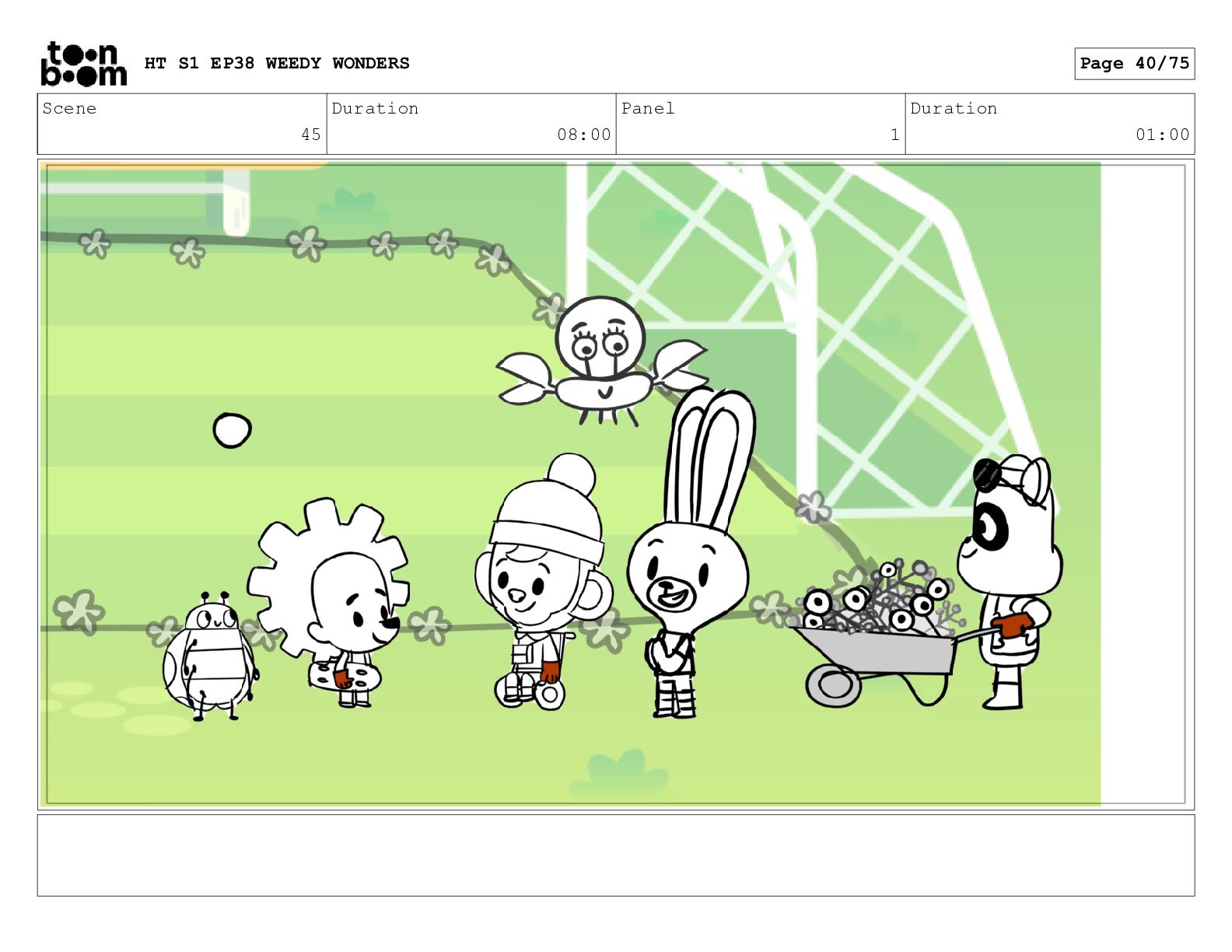Screen dimensions: 1232x952
Task: Select the scene number value '45'
Action: coord(311,135)
